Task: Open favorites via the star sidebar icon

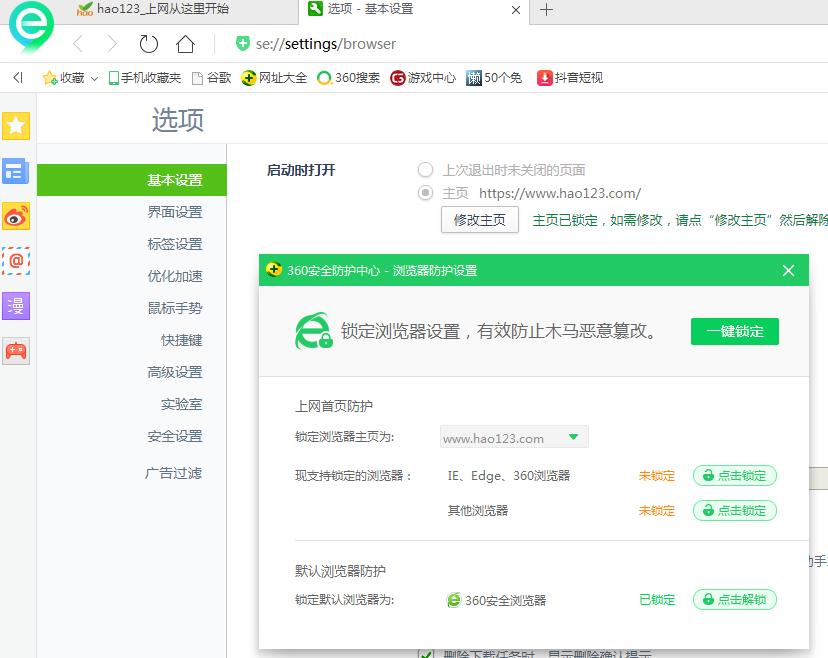Action: 16,126
